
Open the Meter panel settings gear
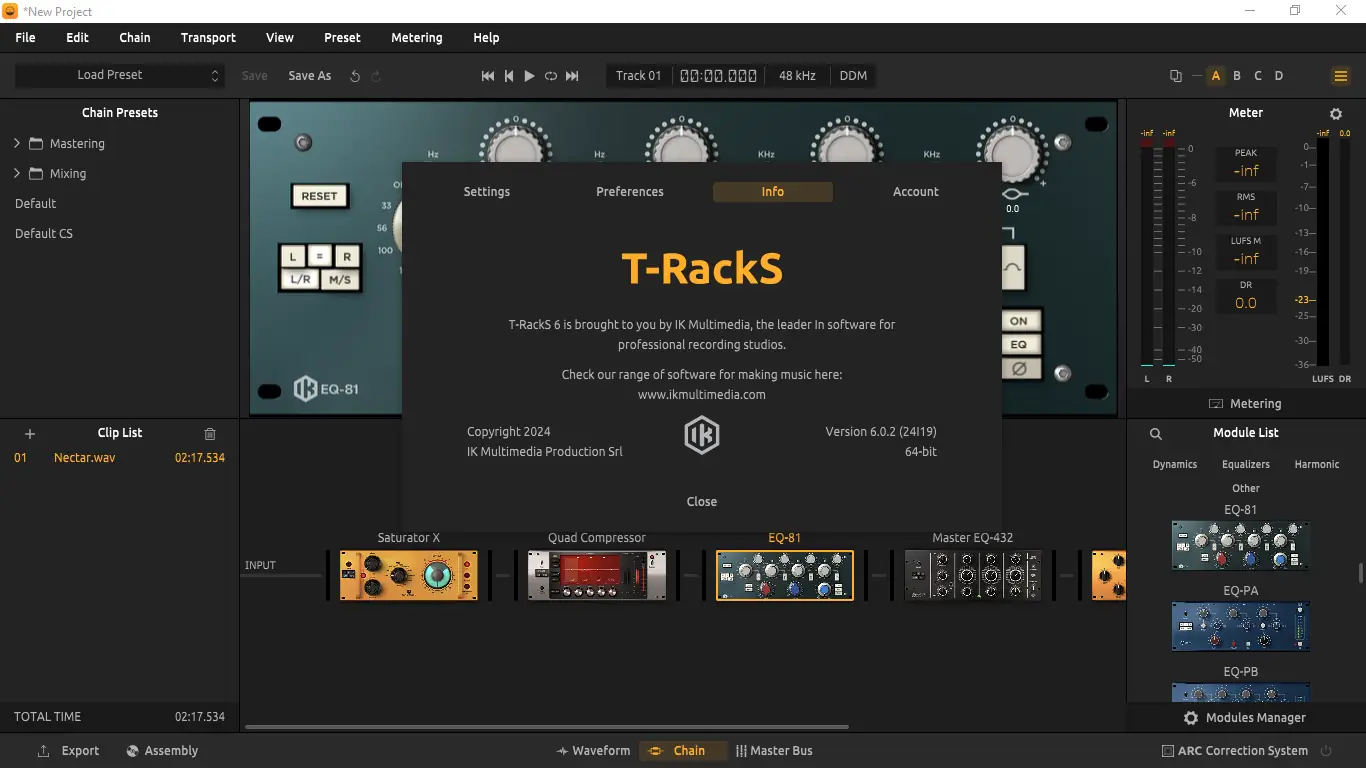[1336, 113]
